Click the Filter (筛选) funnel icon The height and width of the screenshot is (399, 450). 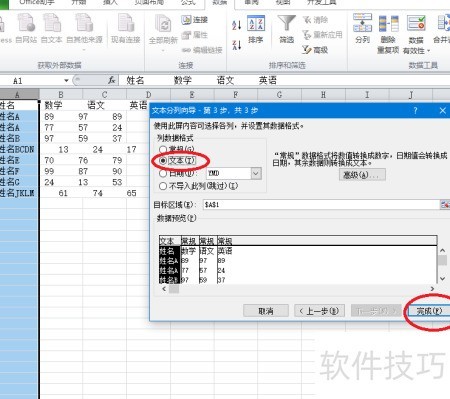pyautogui.click(x=287, y=24)
